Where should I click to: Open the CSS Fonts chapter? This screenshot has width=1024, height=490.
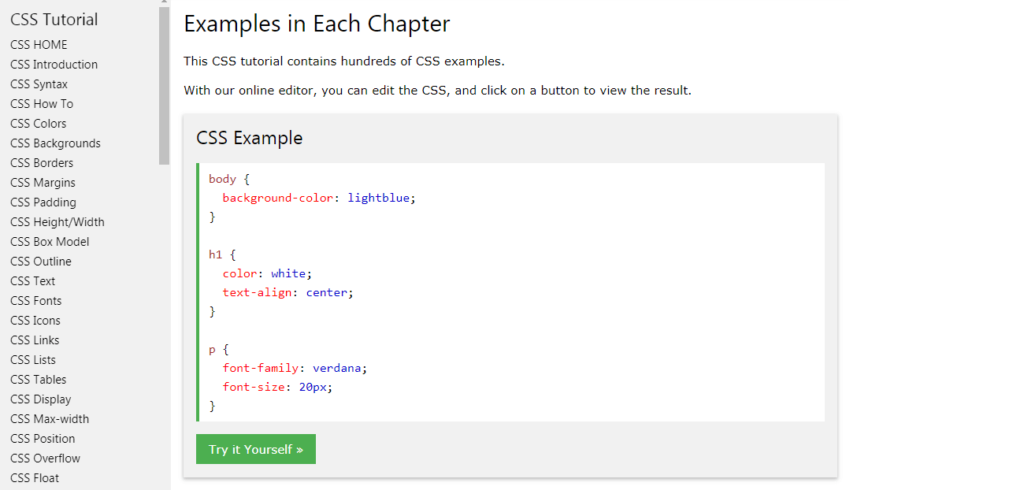click(36, 301)
